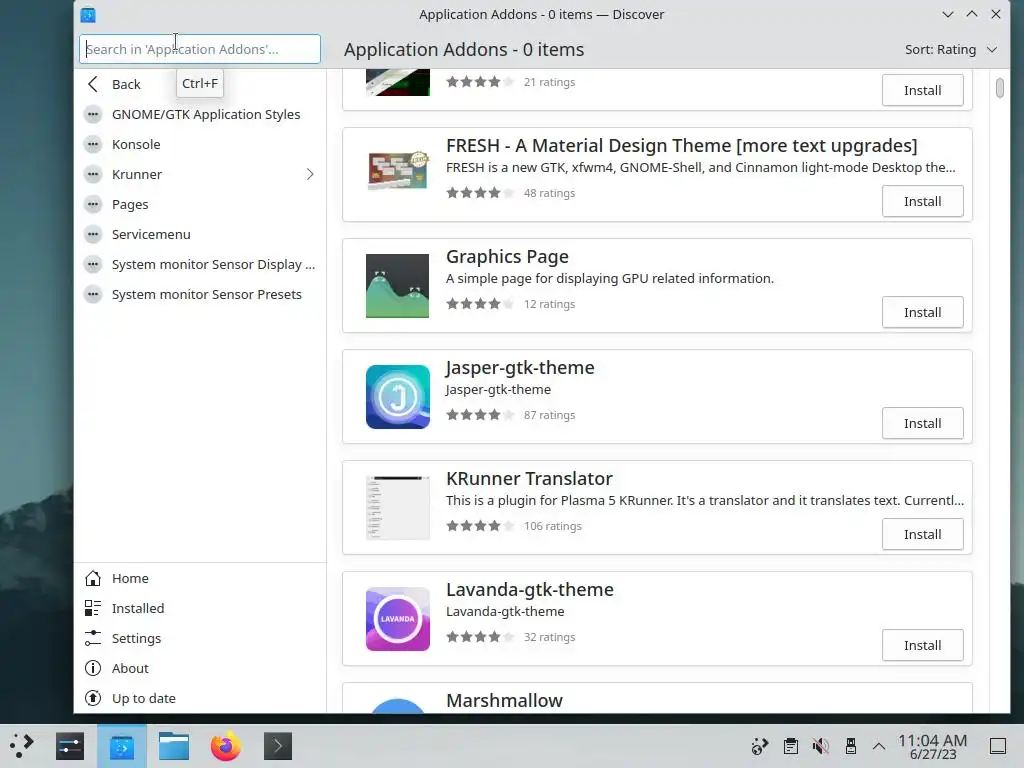1024x768 pixels.
Task: Click the vertical scrollbar handle of the list
Action: click(x=999, y=88)
